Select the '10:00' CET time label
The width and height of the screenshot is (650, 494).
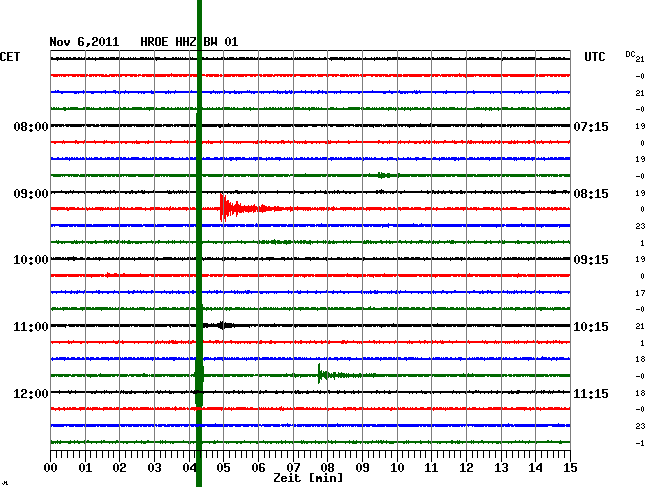click(31, 260)
